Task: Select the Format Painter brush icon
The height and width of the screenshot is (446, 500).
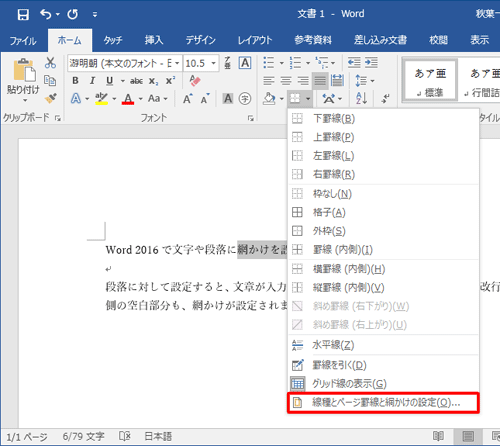Action: pyautogui.click(x=50, y=98)
